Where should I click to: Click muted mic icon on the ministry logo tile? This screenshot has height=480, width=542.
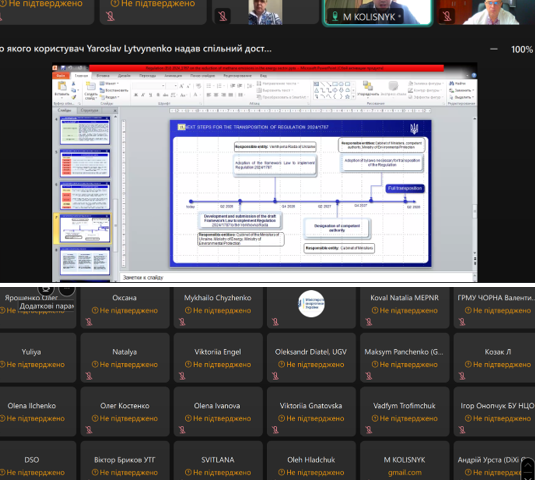tap(275, 322)
